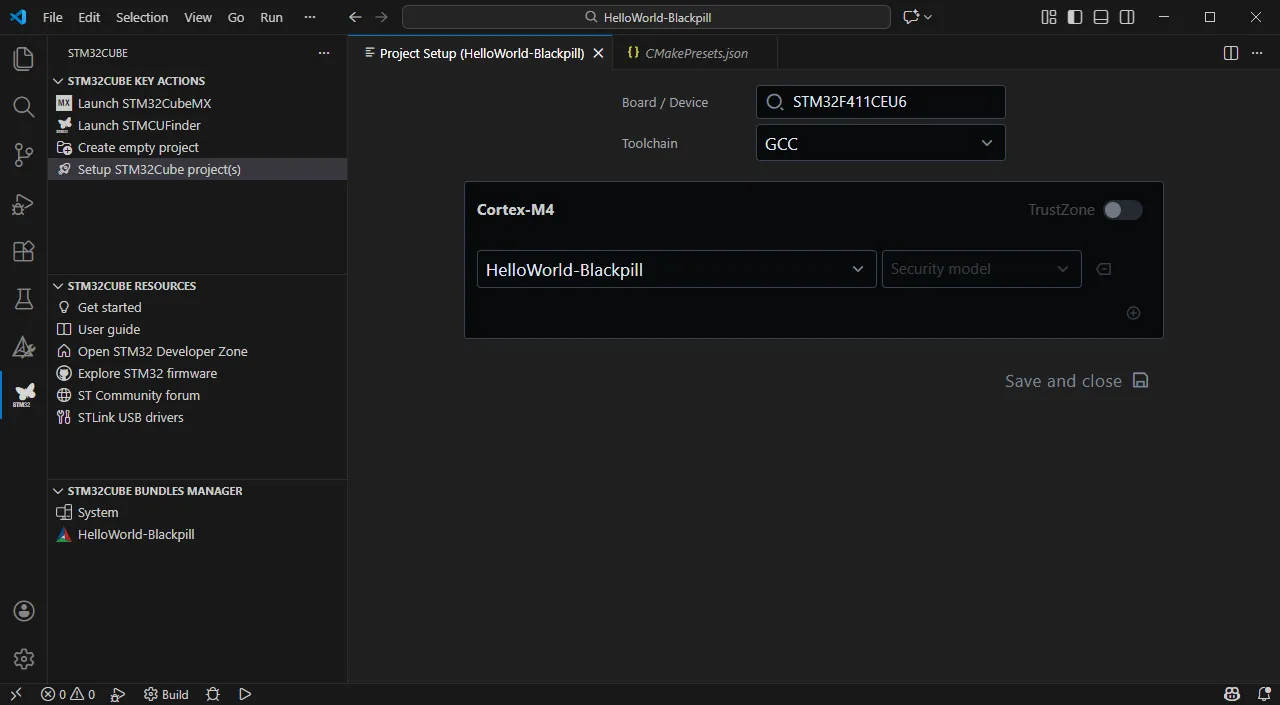Toggle the bottom panel layout icon
Image resolution: width=1280 pixels, height=705 pixels.
pos(1101,17)
